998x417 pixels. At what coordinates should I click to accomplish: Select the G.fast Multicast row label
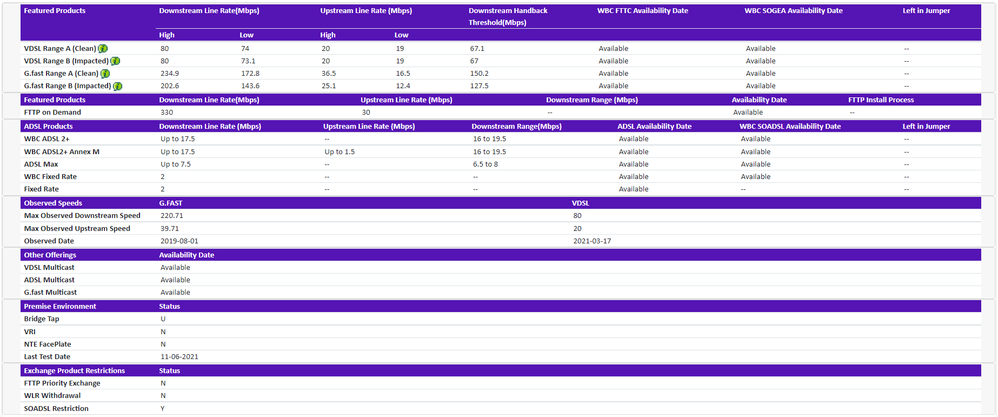(x=51, y=292)
